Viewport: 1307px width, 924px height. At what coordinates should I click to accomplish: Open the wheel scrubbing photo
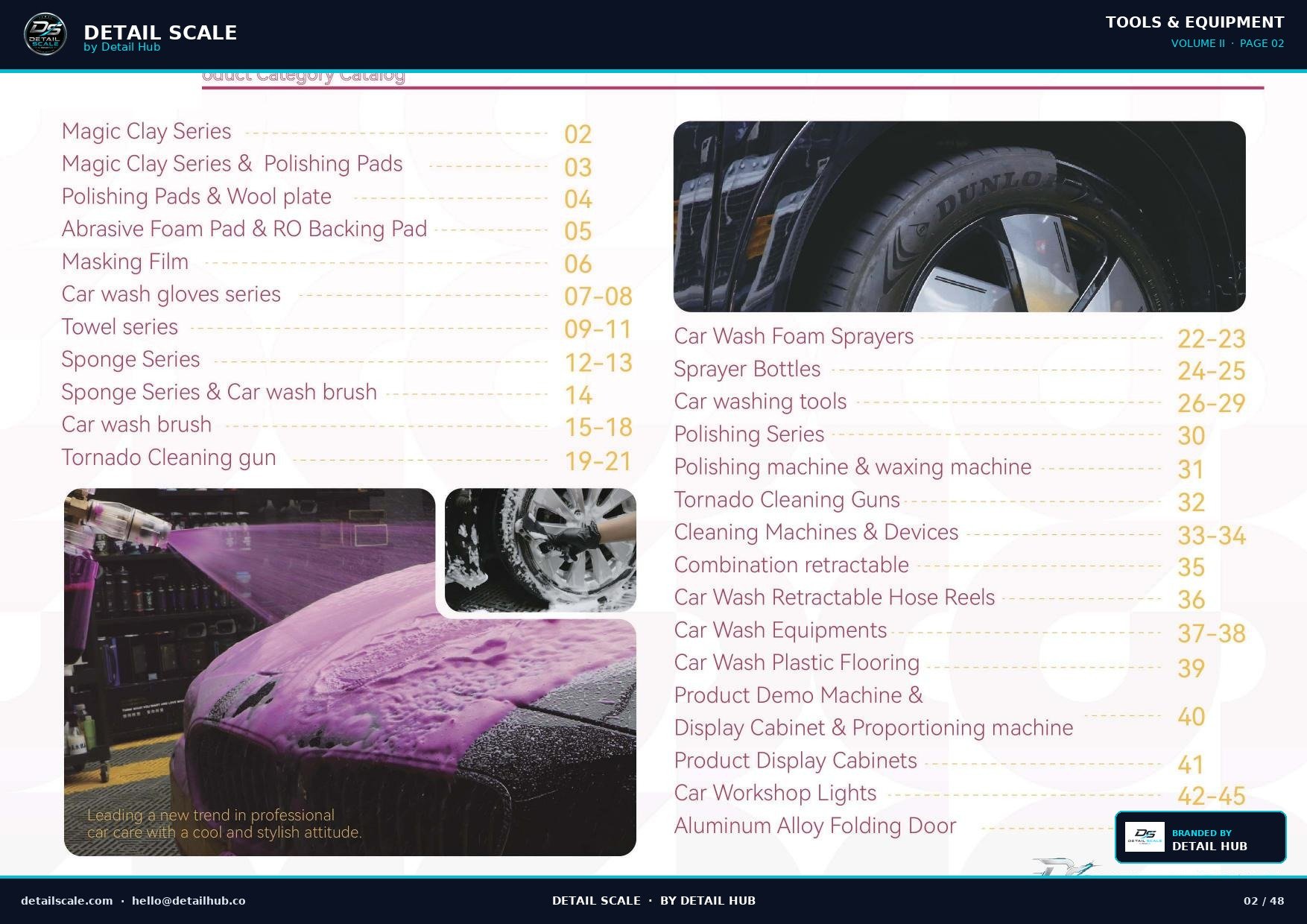pyautogui.click(x=541, y=550)
